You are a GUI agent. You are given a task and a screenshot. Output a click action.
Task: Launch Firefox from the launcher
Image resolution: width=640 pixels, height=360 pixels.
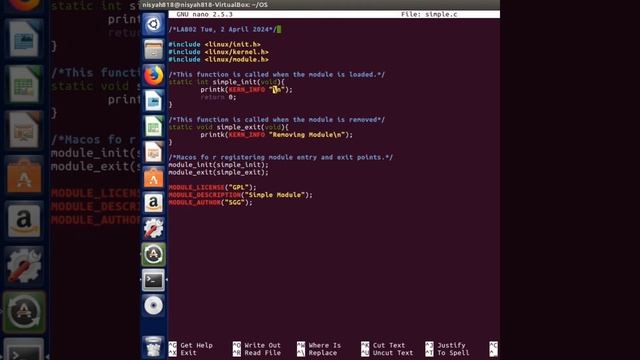click(153, 76)
